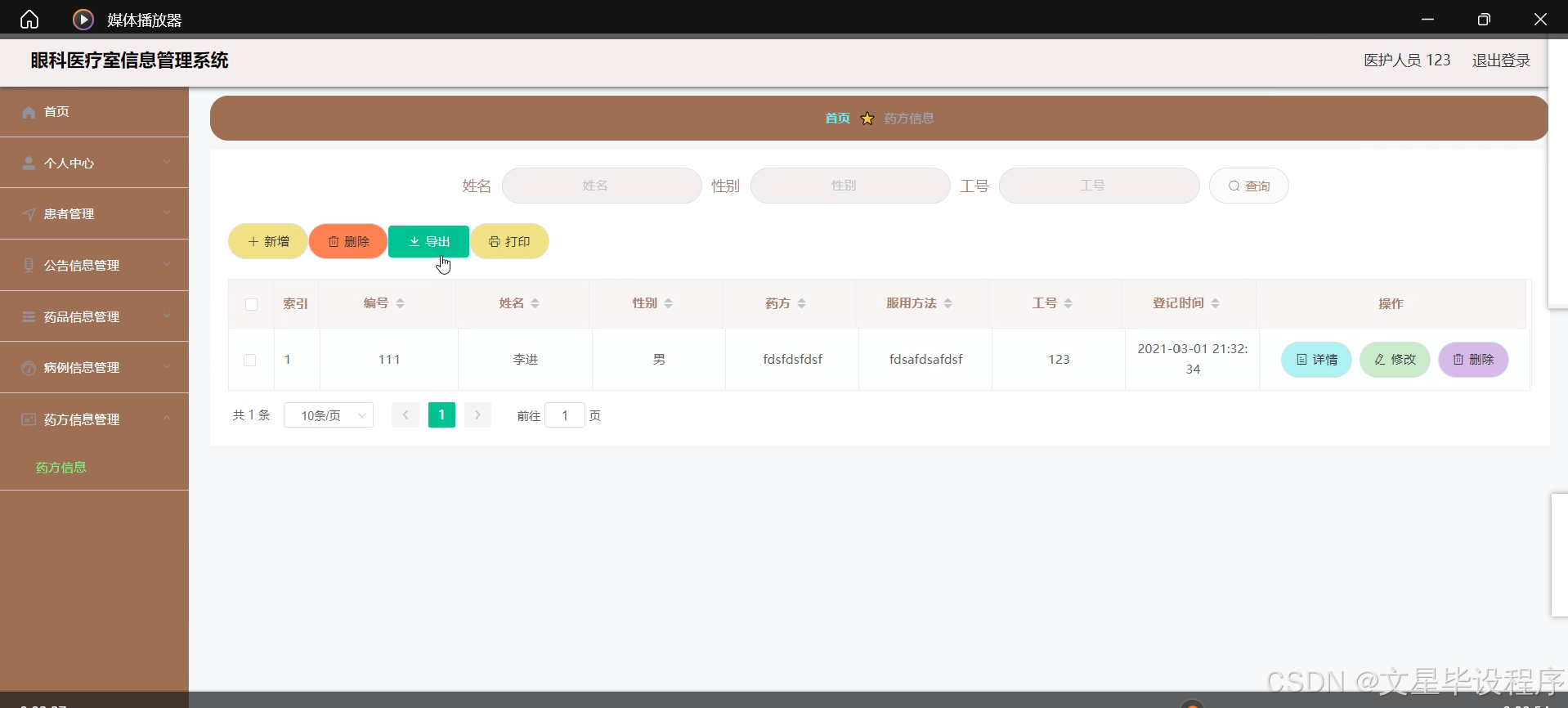Click 医护人员 123 user label

click(1407, 60)
